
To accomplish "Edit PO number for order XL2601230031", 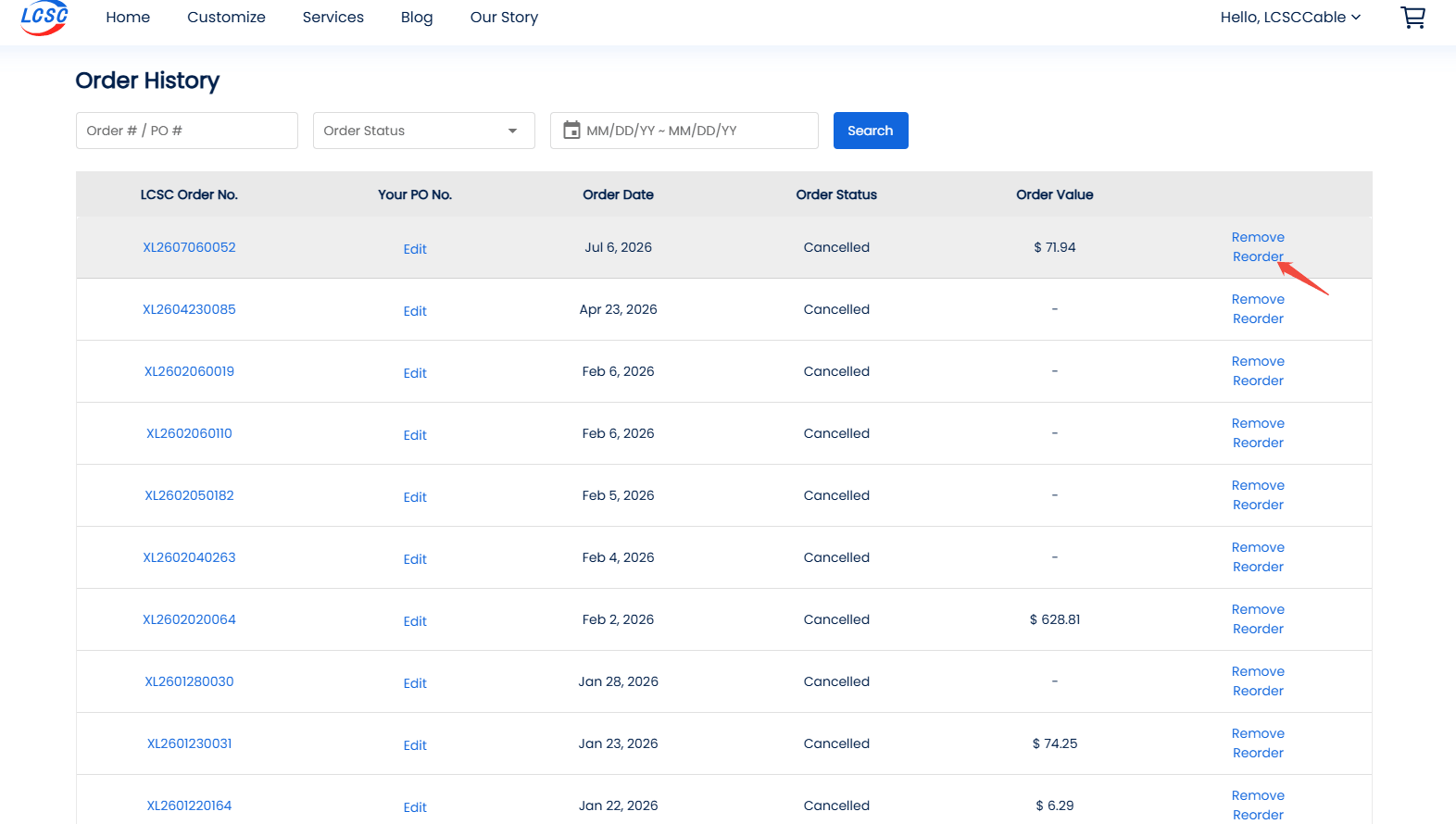I will tap(415, 745).
